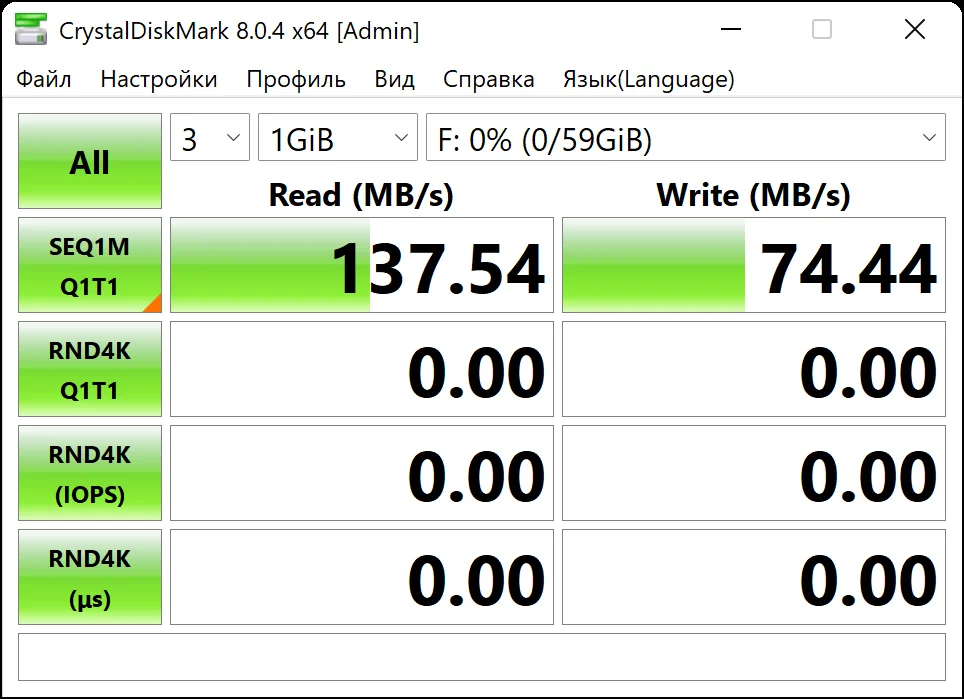Image resolution: width=964 pixels, height=699 pixels.
Task: Click the Write (MB/s) column header
Action: click(x=754, y=195)
